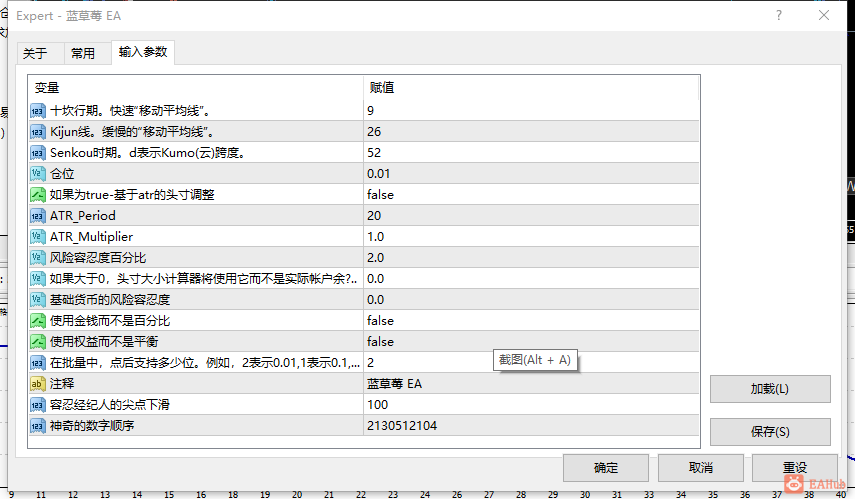Click the double-type icon beside 基础货币的风险容忍度

(x=38, y=300)
